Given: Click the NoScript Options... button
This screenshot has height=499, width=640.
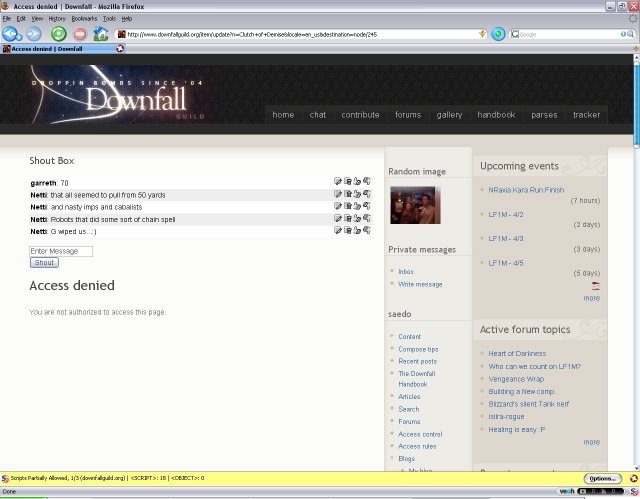Looking at the screenshot, I should coord(602,478).
